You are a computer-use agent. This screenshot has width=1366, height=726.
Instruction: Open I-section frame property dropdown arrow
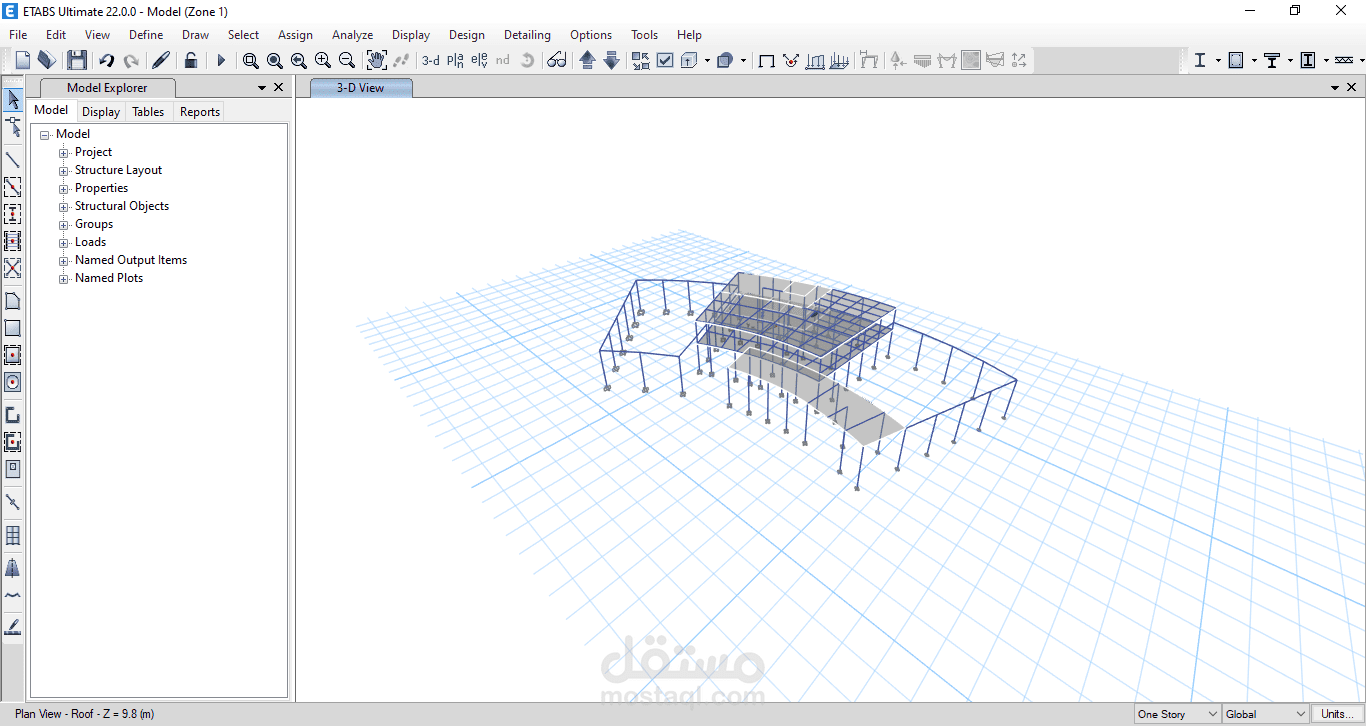point(1218,60)
